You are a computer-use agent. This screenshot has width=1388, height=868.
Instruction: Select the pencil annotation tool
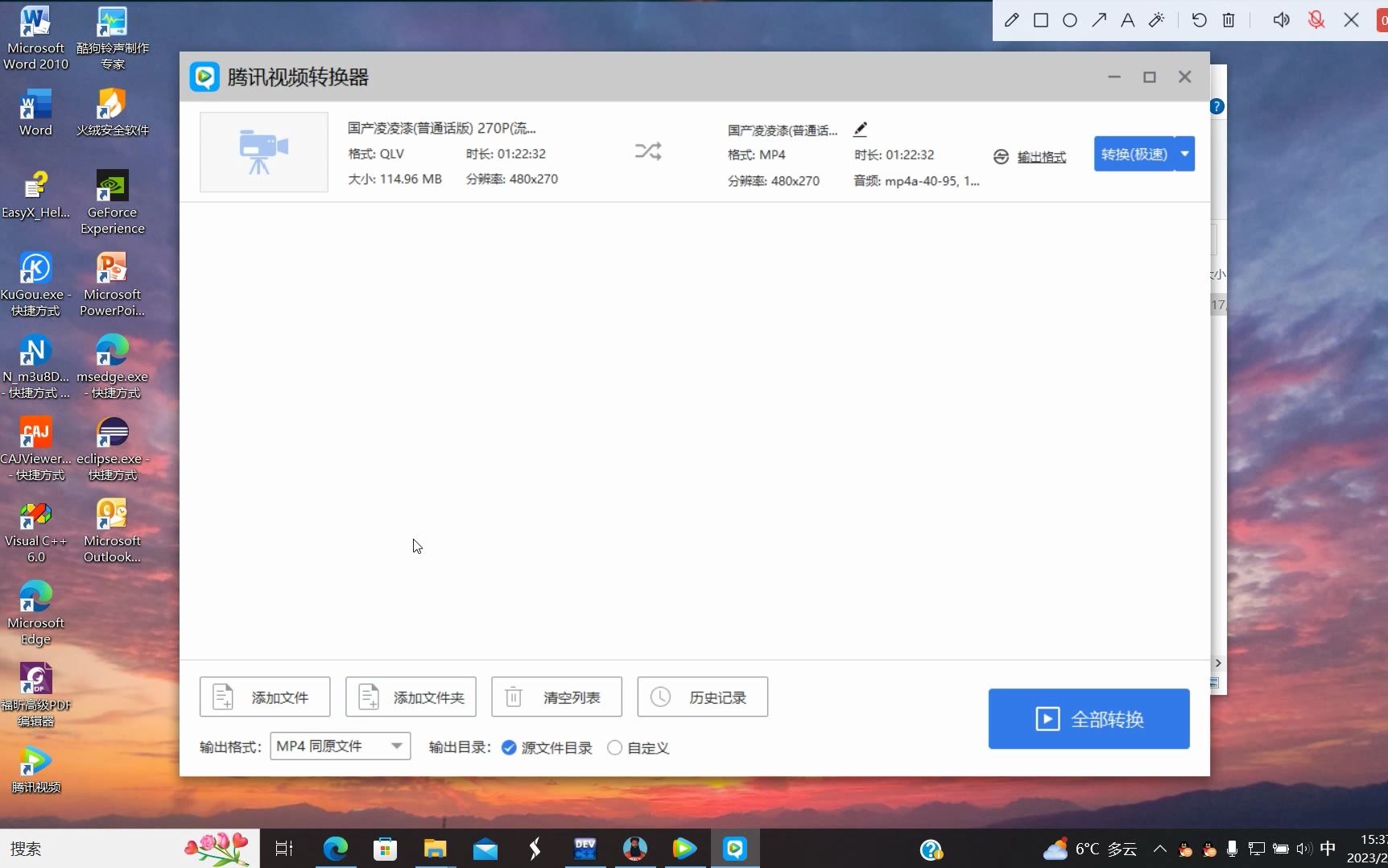point(1011,20)
